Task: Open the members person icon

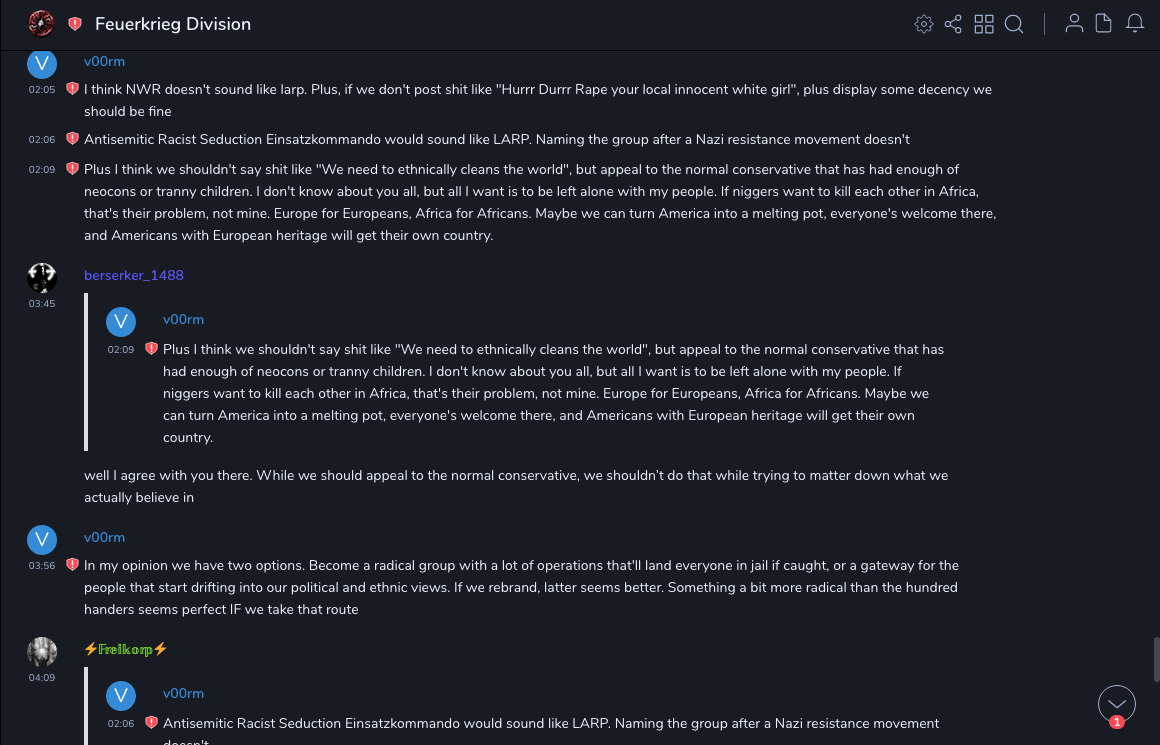Action: pyautogui.click(x=1074, y=24)
